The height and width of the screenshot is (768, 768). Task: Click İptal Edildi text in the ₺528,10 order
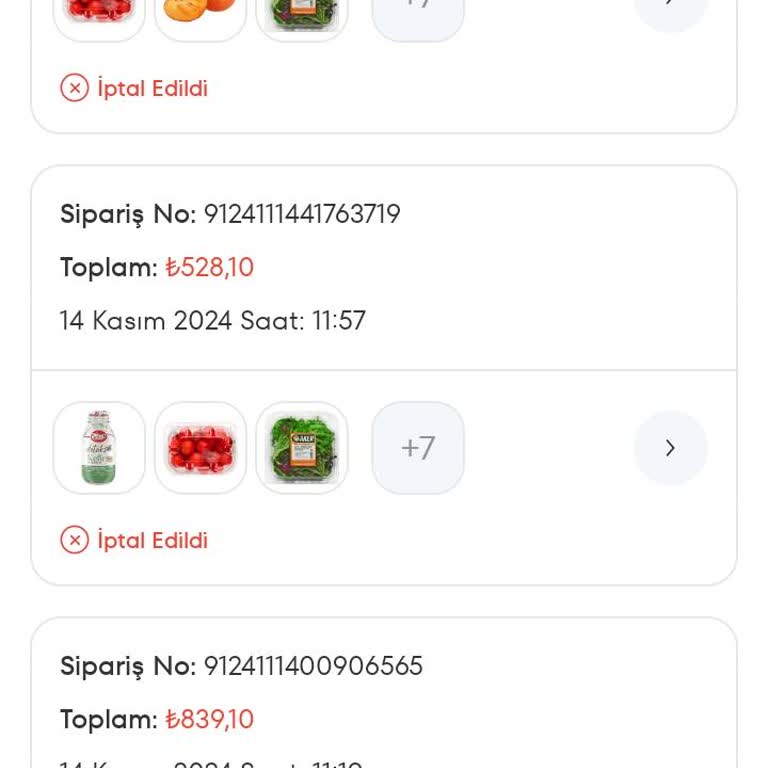pos(153,540)
